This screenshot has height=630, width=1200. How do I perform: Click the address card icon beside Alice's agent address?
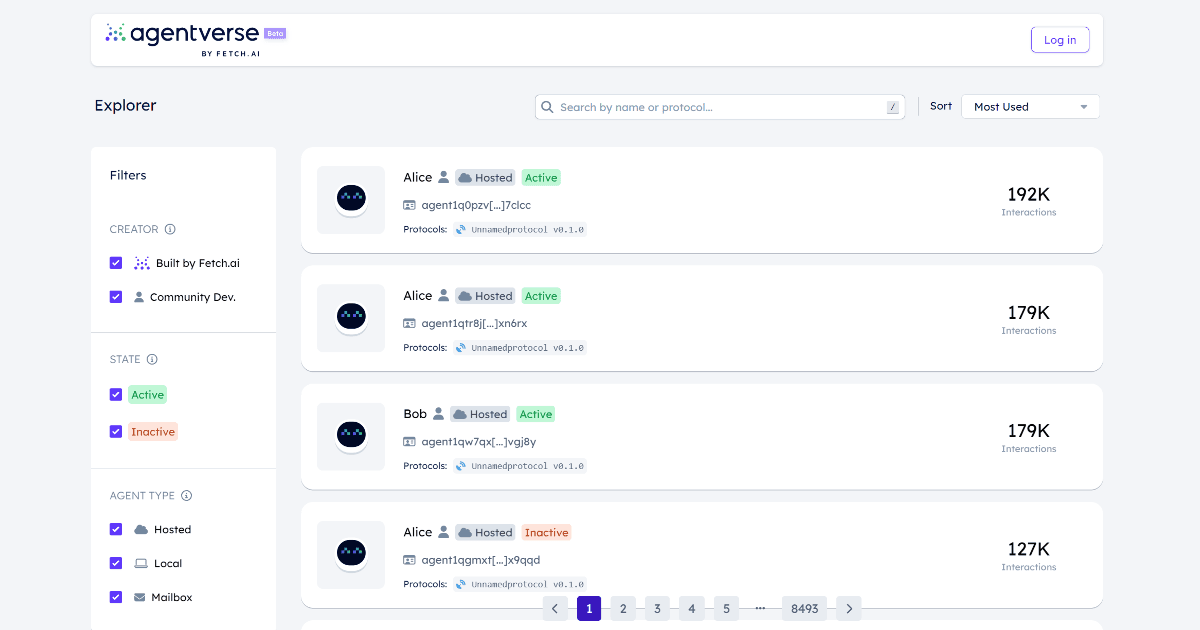coord(409,205)
